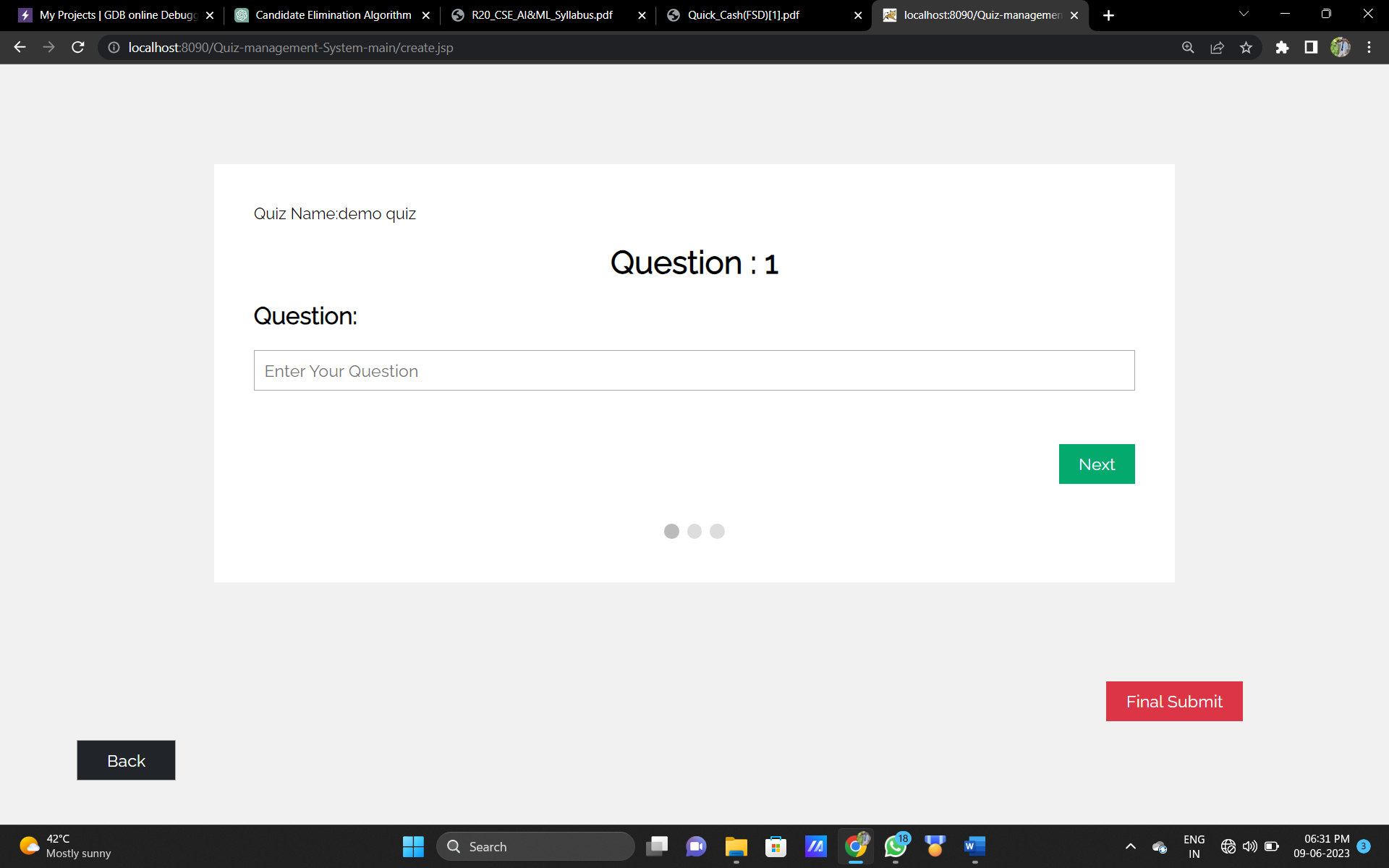1389x868 pixels.
Task: Click the reload page icon
Action: [x=77, y=47]
